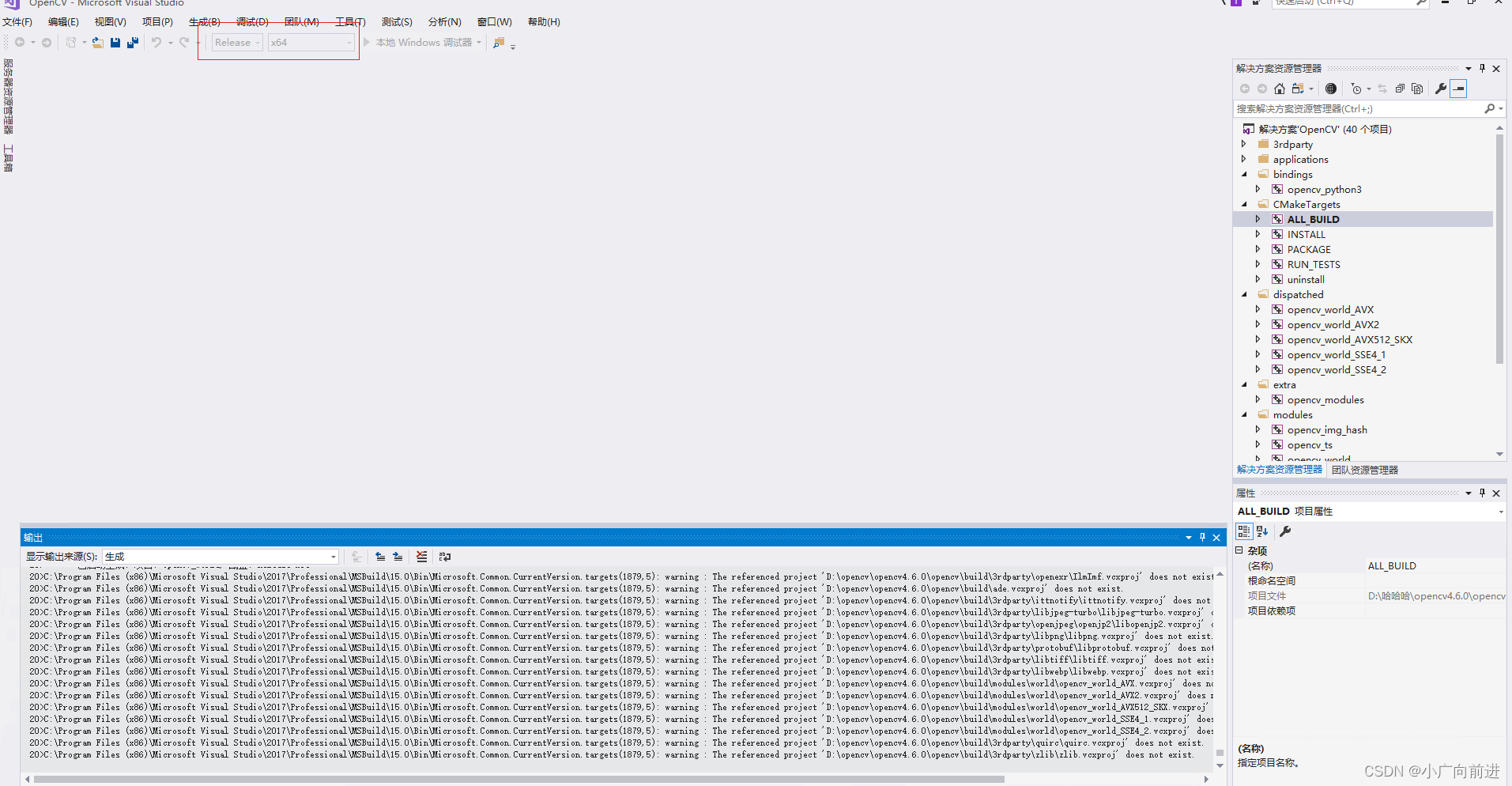Viewport: 1512px width, 786px height.
Task: Click the (名称) property value ALL_BUILD
Action: pos(1392,565)
